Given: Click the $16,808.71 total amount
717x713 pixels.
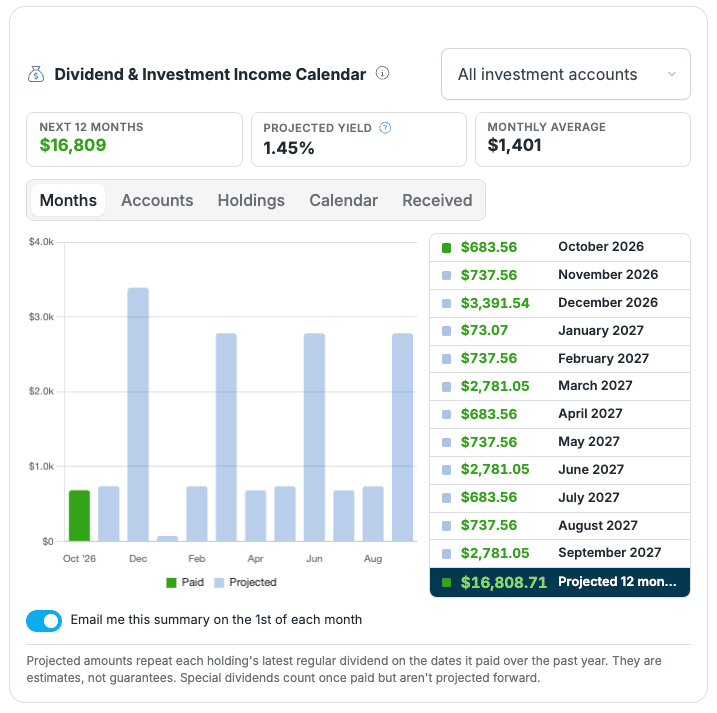Looking at the screenshot, I should coord(503,582).
